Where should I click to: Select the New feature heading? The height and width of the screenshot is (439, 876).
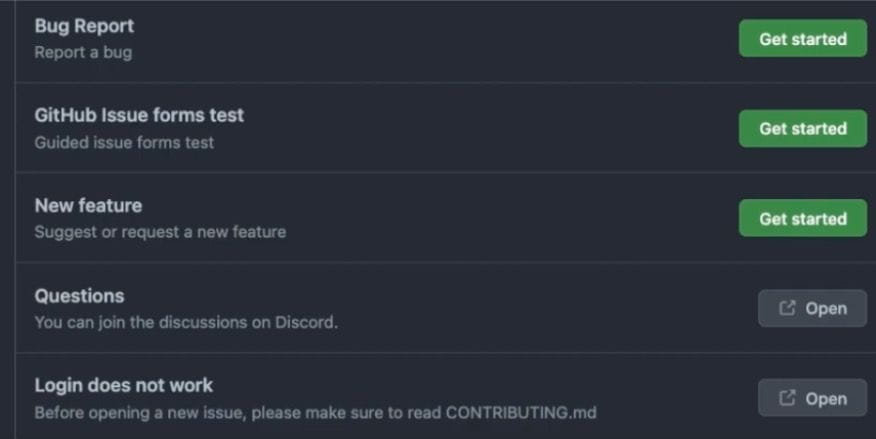88,205
